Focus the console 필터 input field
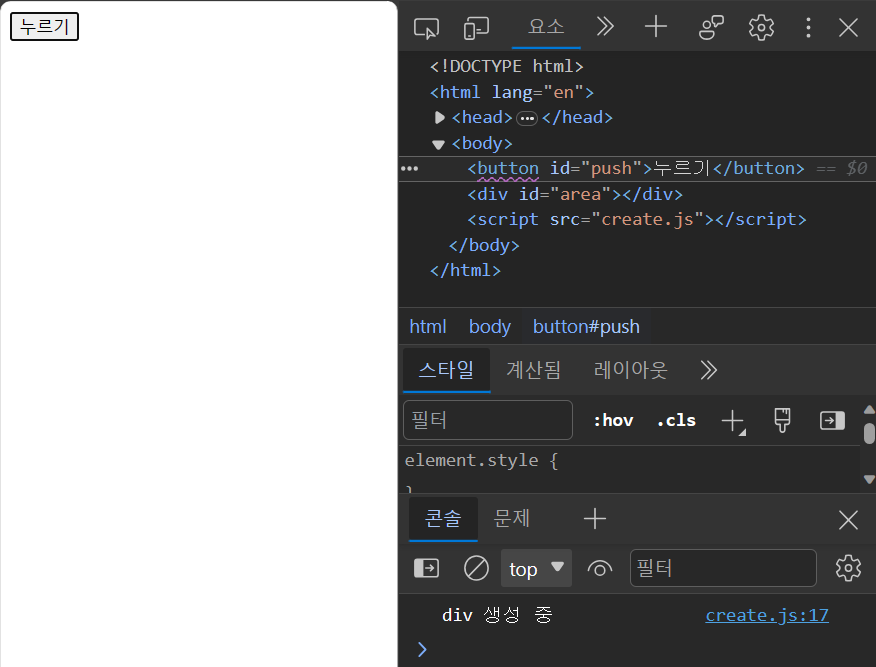The height and width of the screenshot is (667, 876). (x=723, y=568)
